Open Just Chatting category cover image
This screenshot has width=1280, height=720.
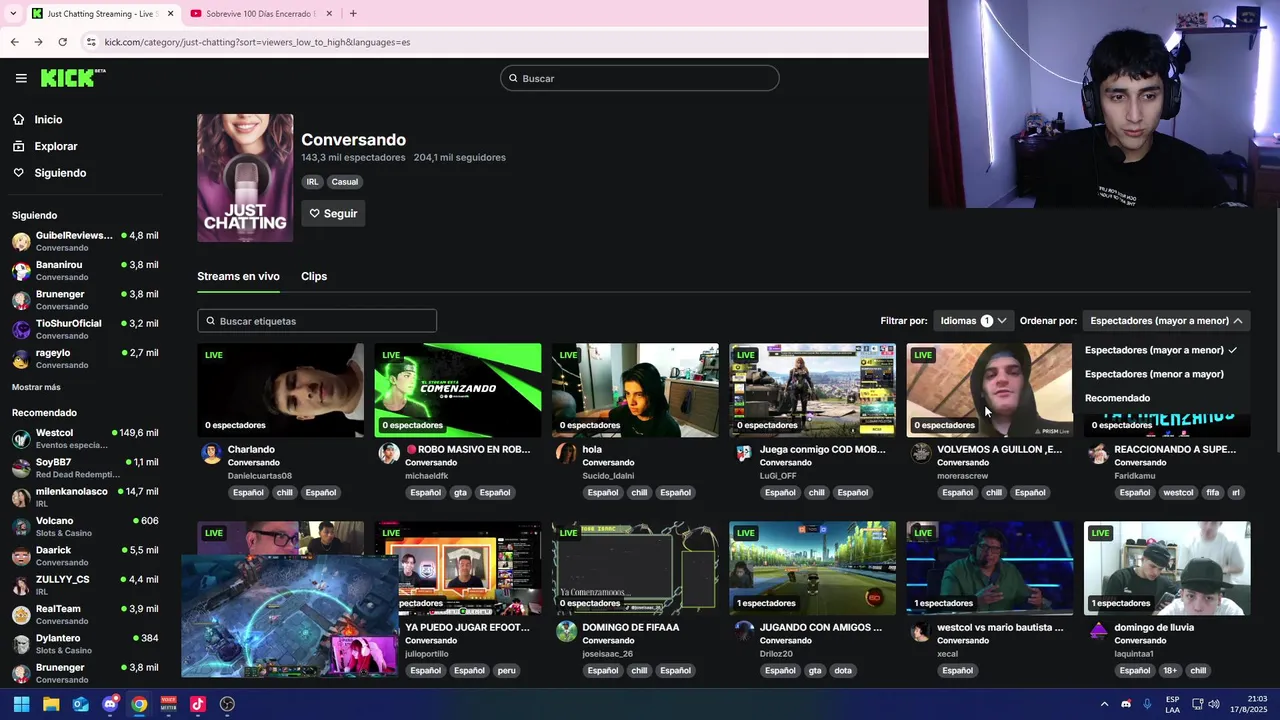point(245,178)
